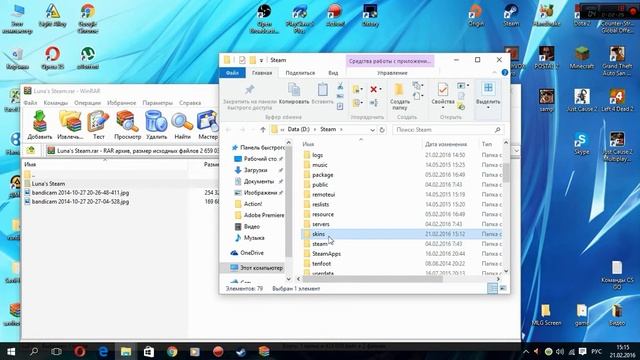The width and height of the screenshot is (640, 360).
Task: Click the Properties (Свойства) ribbon icon
Action: [442, 89]
